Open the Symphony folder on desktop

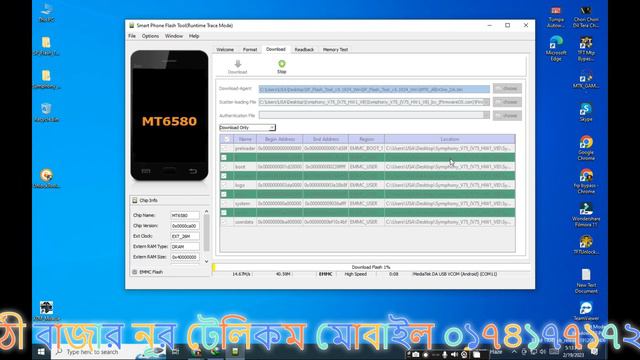point(46,79)
